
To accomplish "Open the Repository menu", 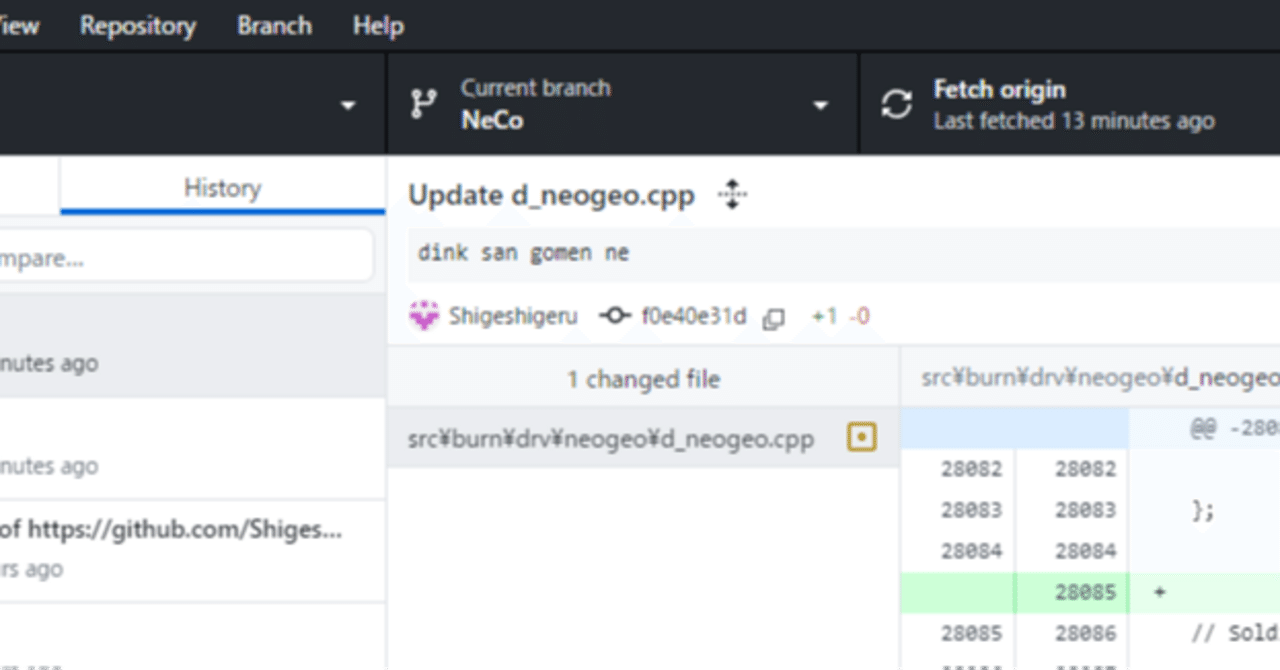I will tap(137, 26).
